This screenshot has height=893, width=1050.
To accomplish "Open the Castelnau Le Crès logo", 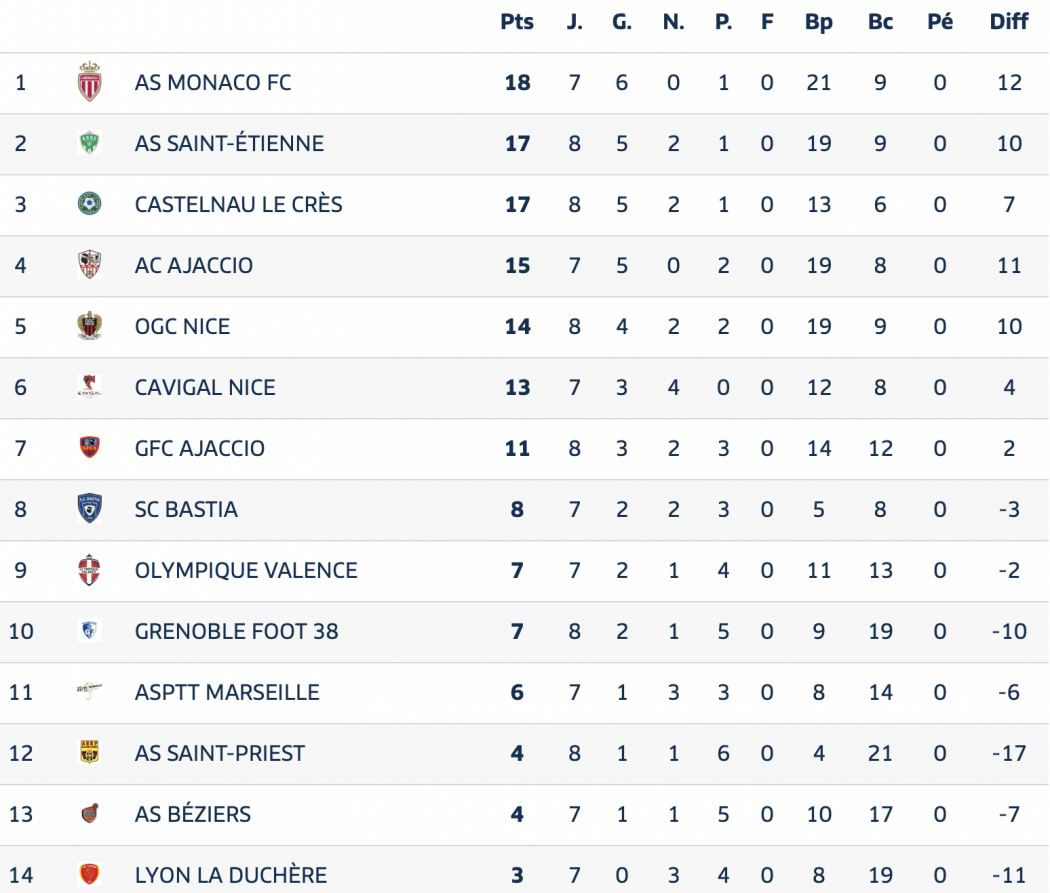I will [90, 204].
